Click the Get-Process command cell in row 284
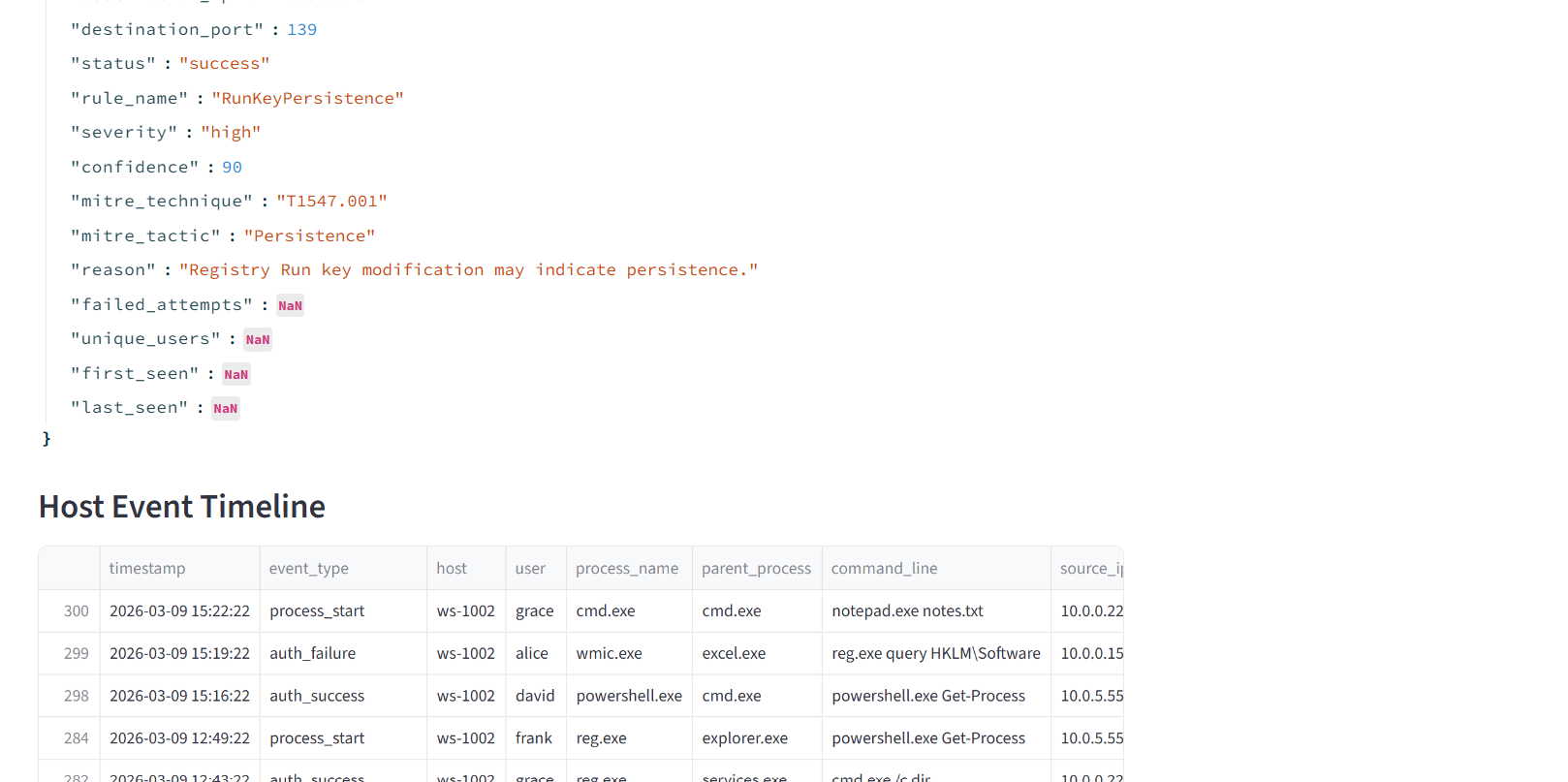 coord(936,738)
